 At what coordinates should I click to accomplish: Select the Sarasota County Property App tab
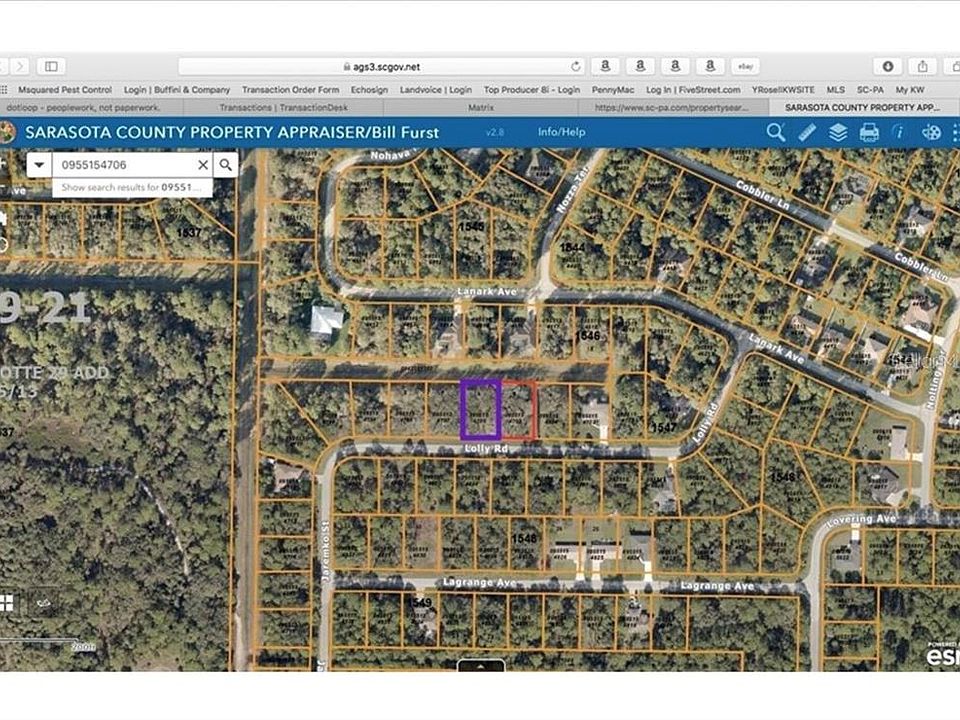(863, 107)
